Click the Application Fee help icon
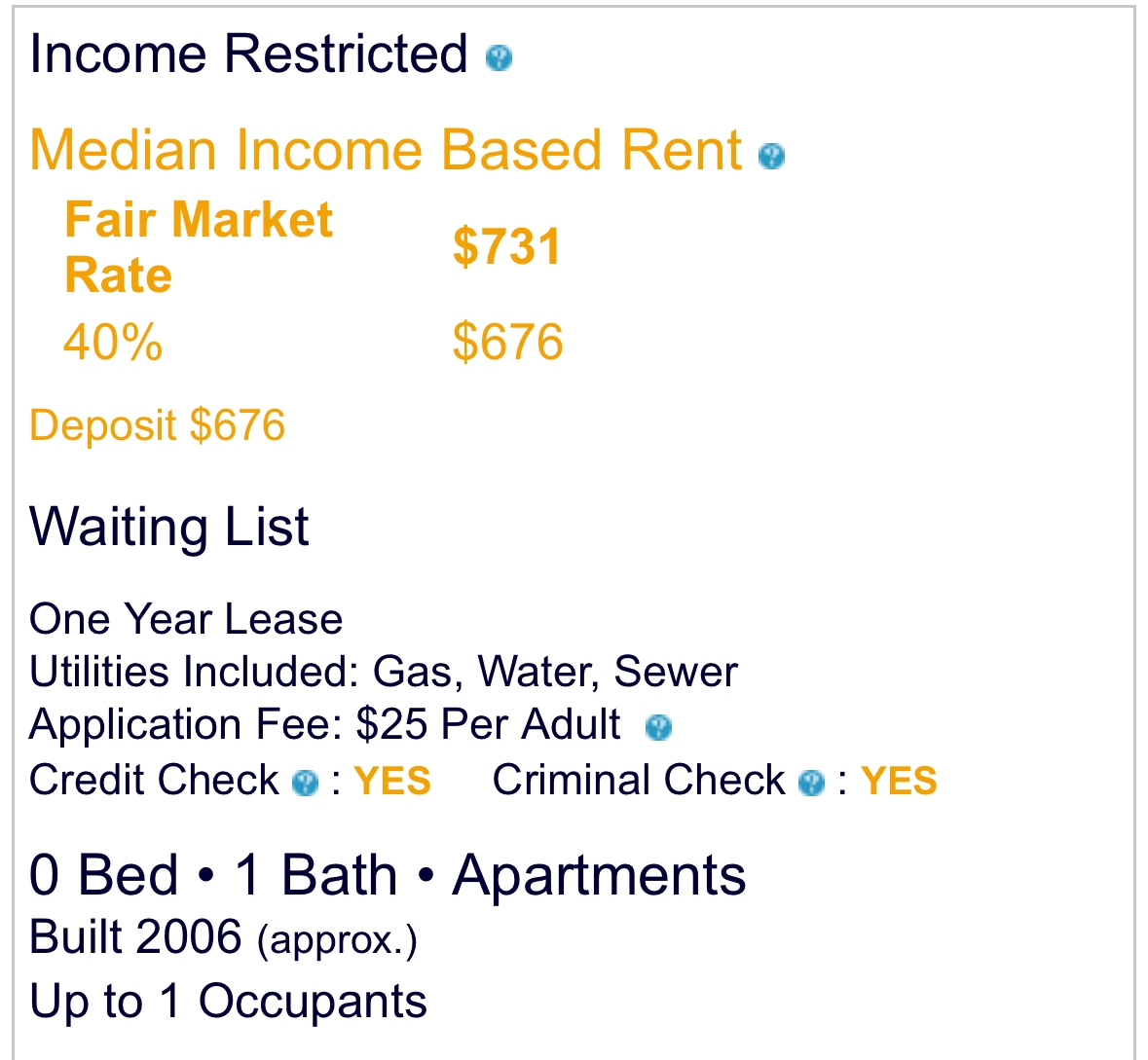This screenshot has width=1148, height=1060. tap(658, 727)
